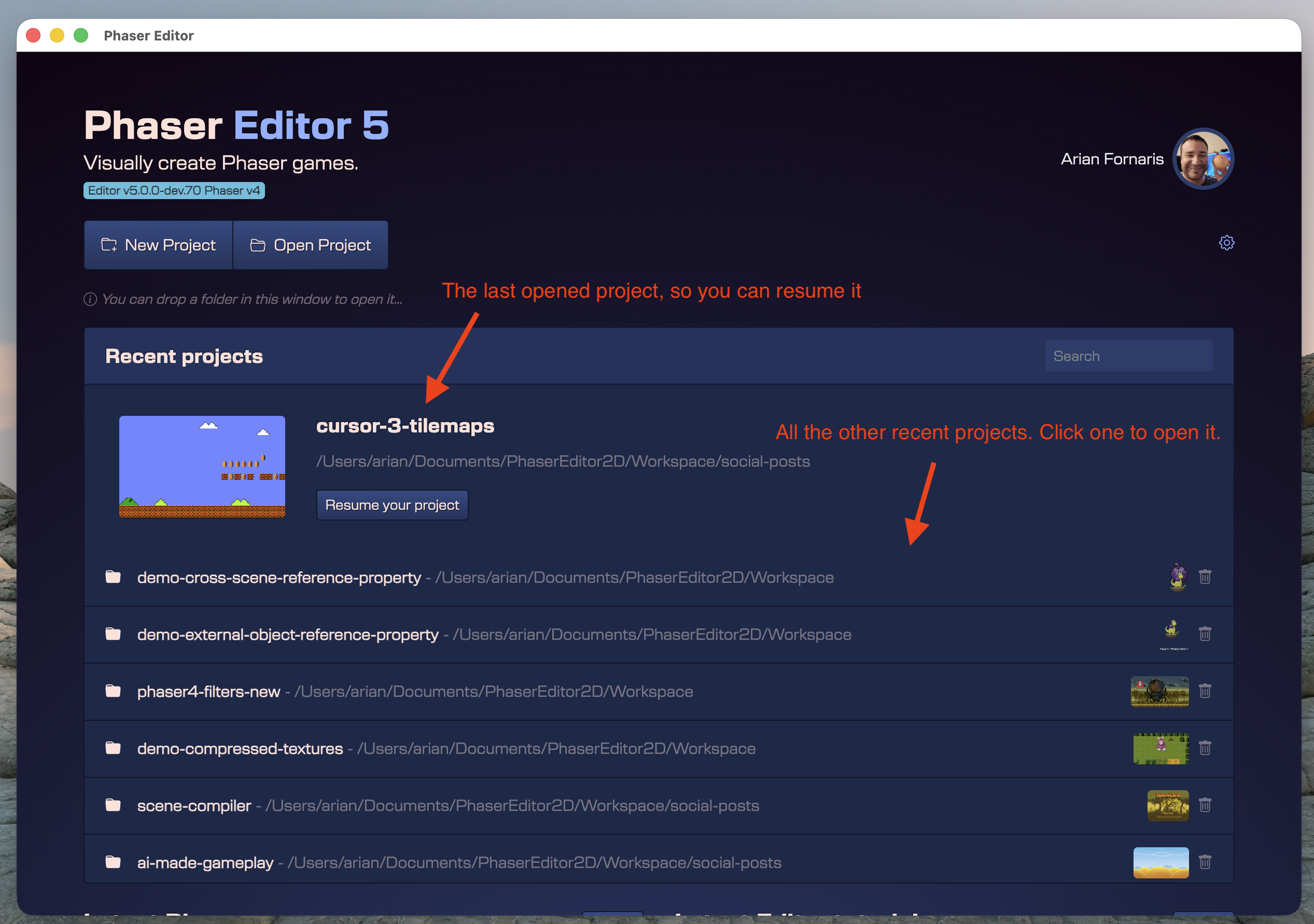Open the phaser4-filters-new project
Image resolution: width=1314 pixels, height=924 pixels.
pyautogui.click(x=659, y=692)
